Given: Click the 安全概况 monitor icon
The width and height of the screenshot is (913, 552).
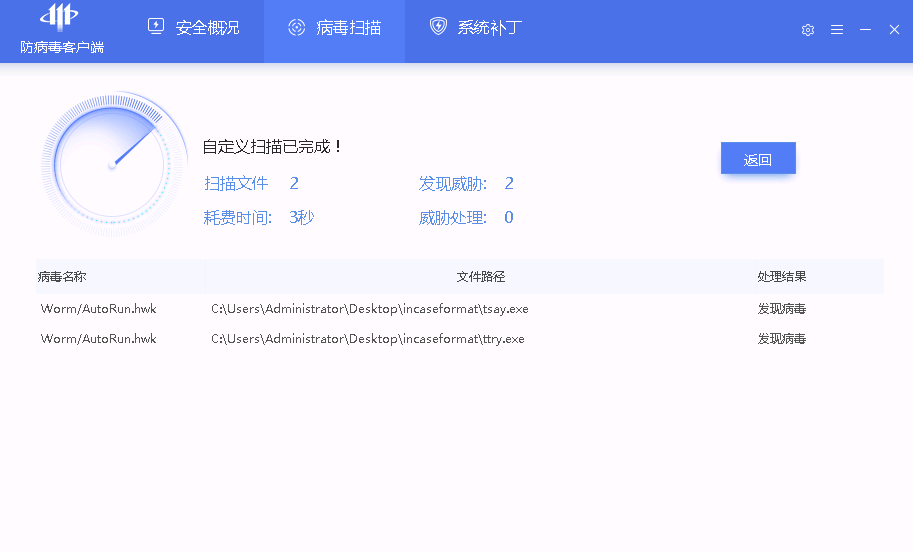Looking at the screenshot, I should coord(156,27).
